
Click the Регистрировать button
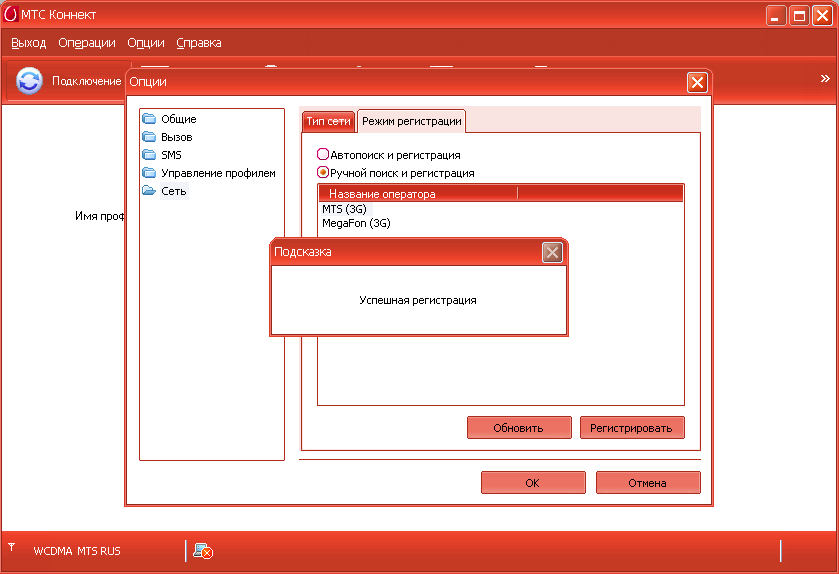[632, 428]
